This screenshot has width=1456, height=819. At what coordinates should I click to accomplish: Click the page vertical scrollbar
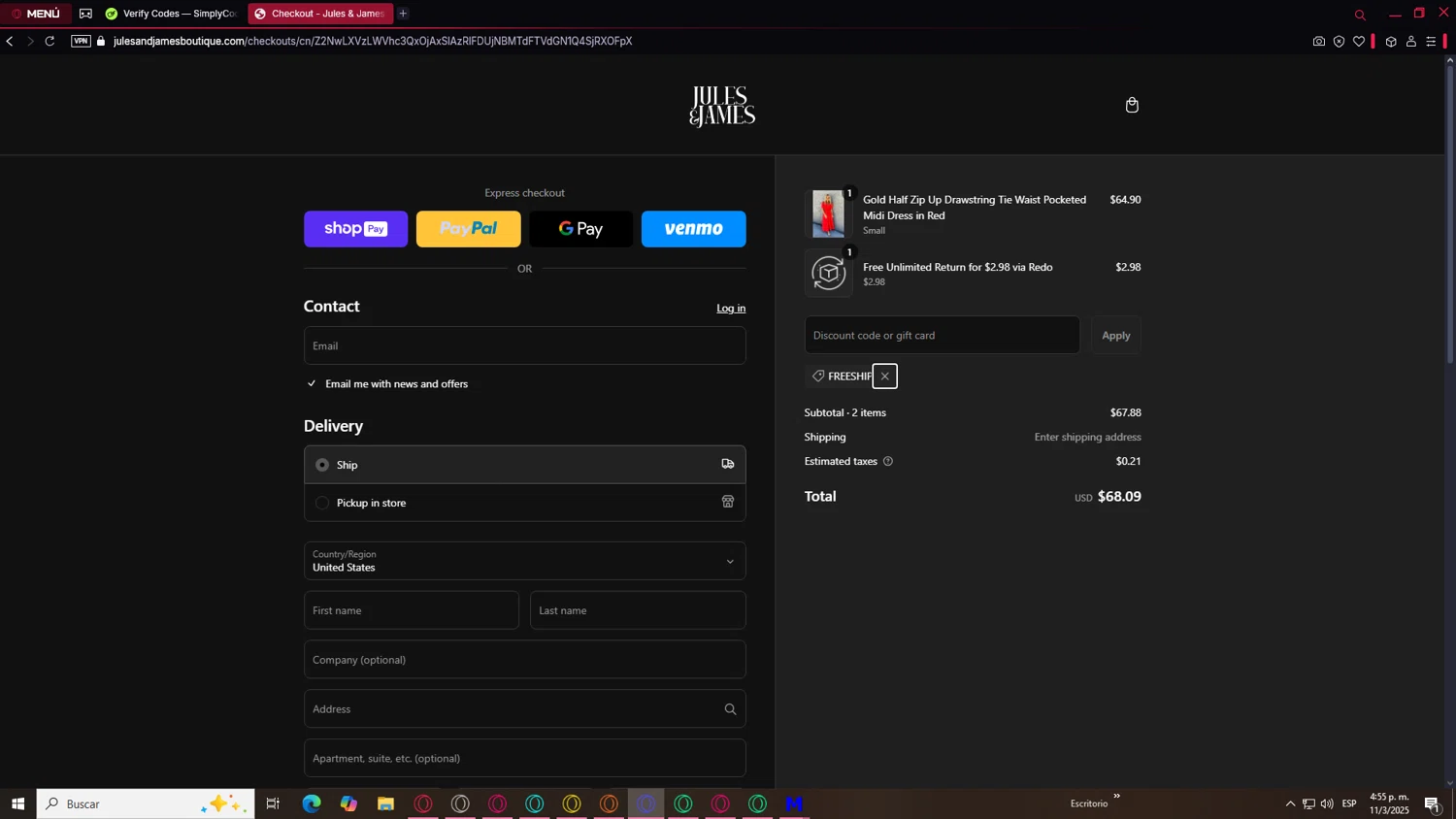[x=1450, y=213]
